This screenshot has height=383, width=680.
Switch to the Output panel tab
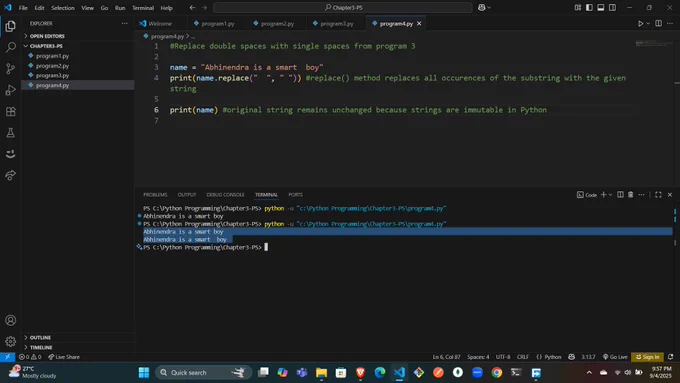(x=187, y=195)
